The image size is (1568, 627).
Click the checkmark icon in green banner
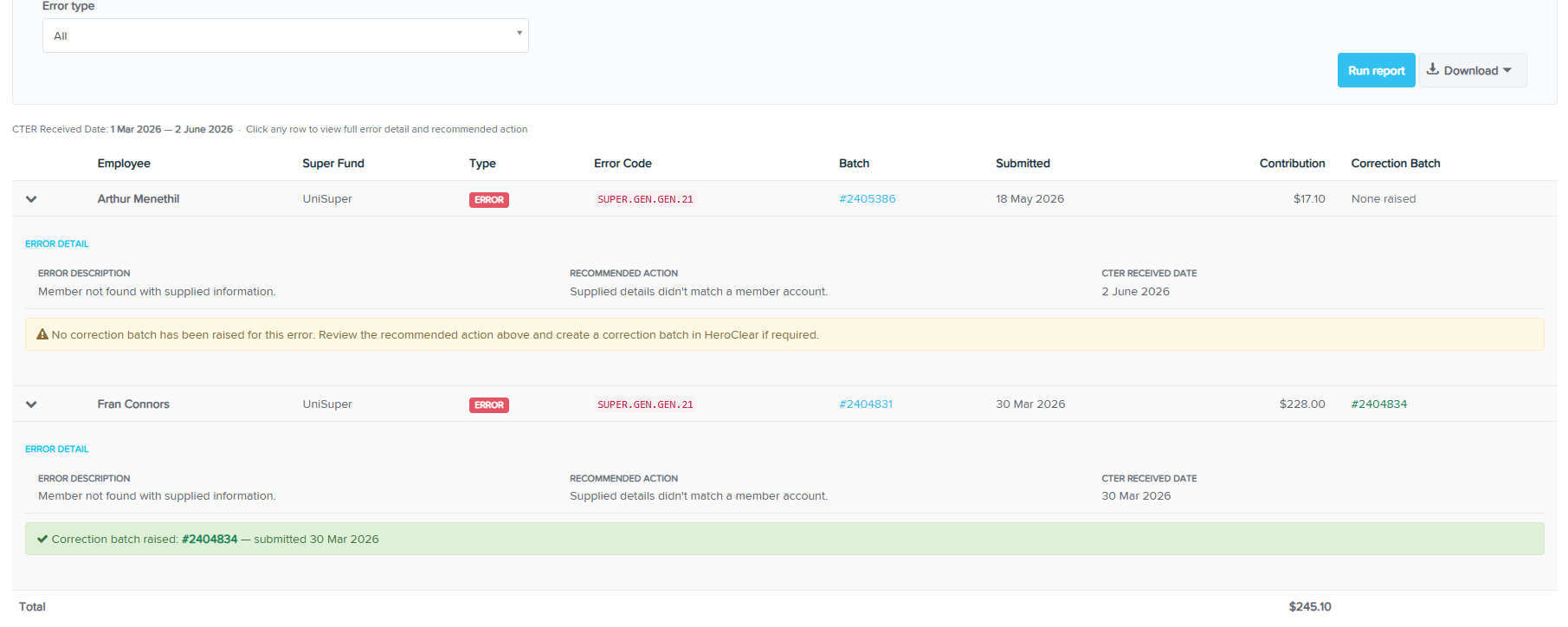point(42,539)
